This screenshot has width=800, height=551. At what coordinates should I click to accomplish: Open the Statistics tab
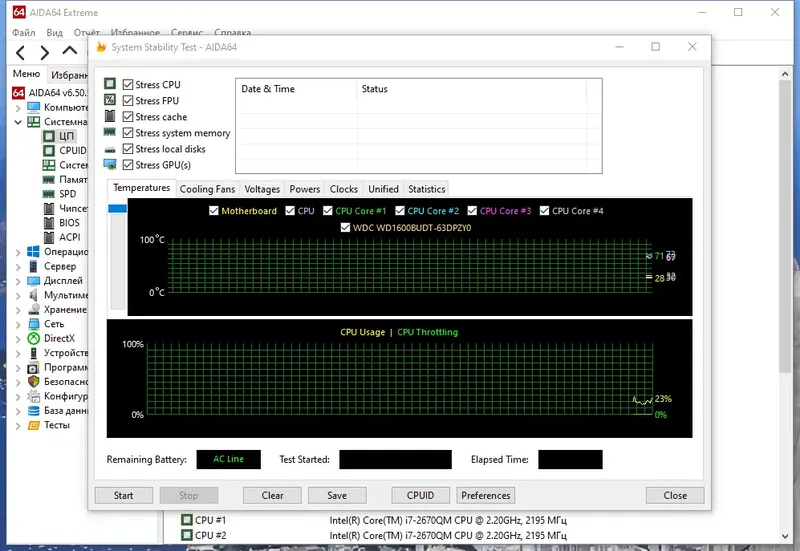pyautogui.click(x=427, y=189)
